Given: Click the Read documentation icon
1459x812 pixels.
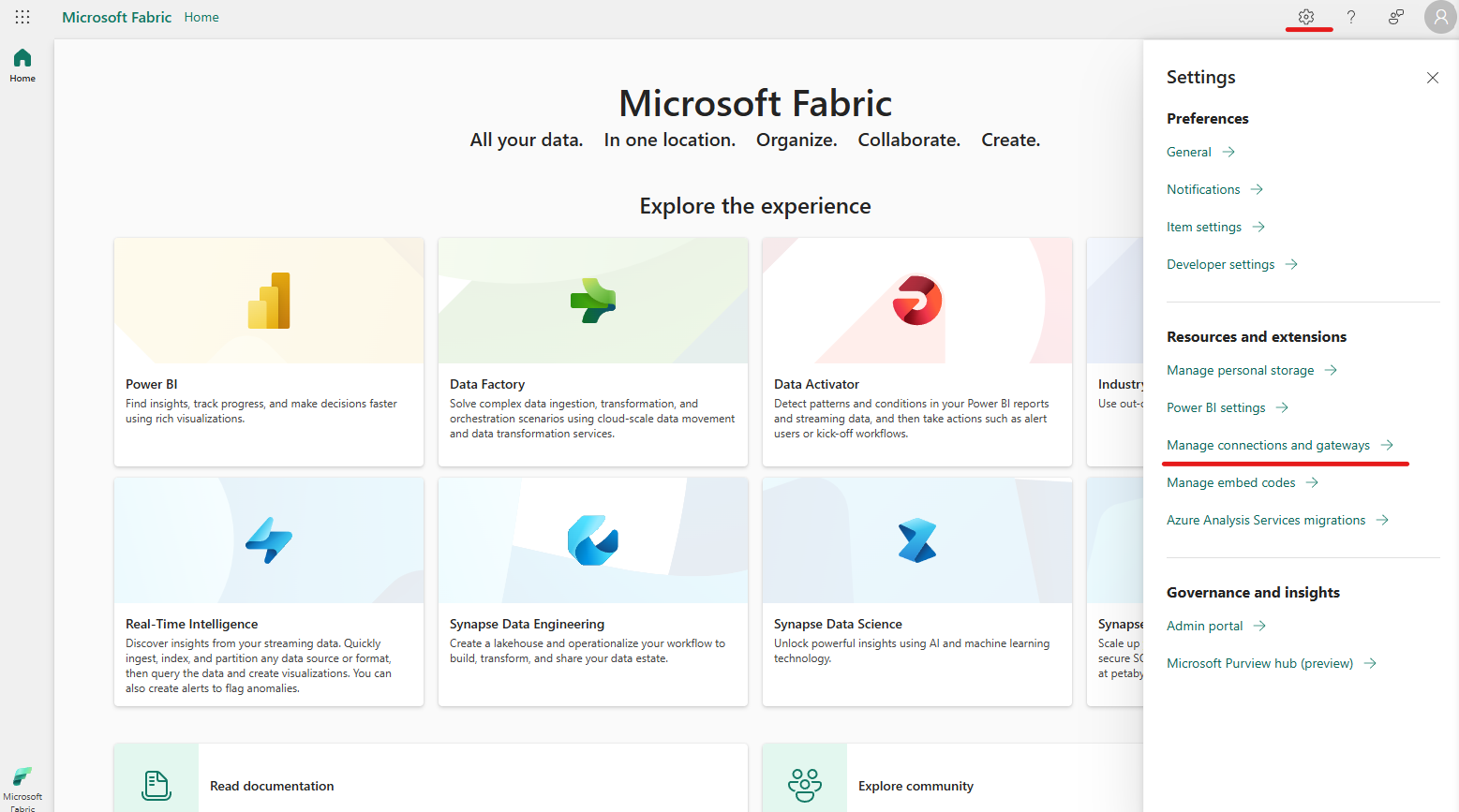Looking at the screenshot, I should (156, 785).
